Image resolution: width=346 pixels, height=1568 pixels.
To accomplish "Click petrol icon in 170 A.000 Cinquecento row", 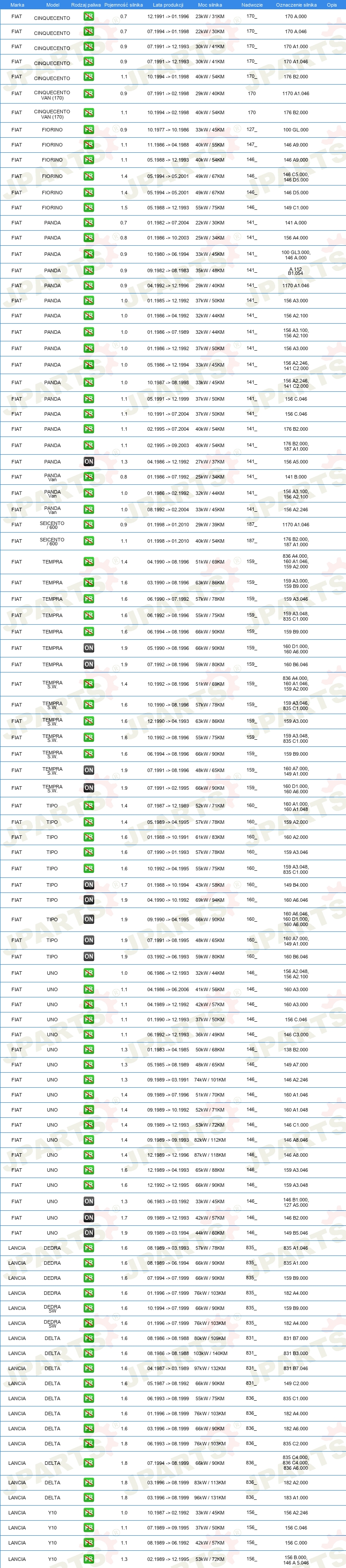I will [x=89, y=16].
